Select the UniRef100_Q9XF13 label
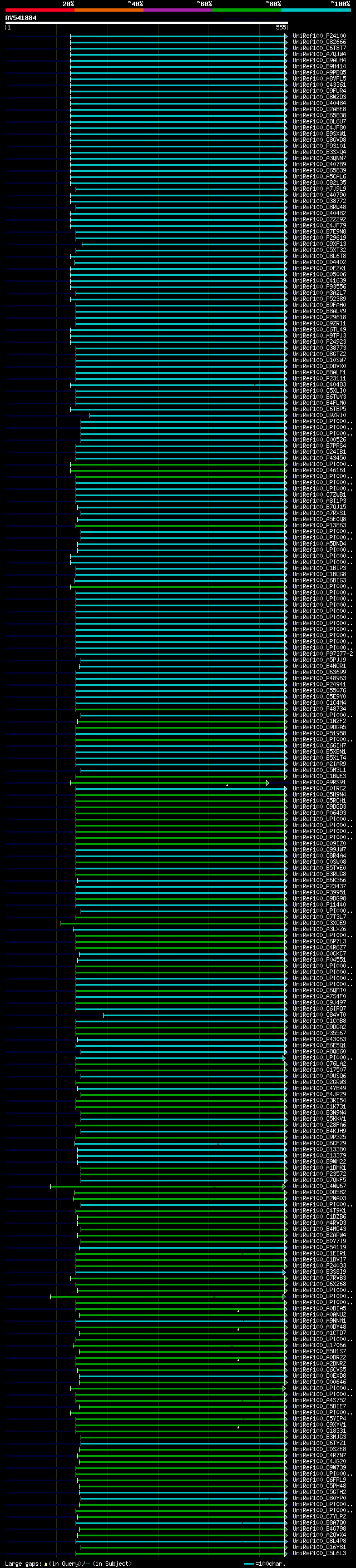Viewport: 356px width, 1568px height. 319,244
